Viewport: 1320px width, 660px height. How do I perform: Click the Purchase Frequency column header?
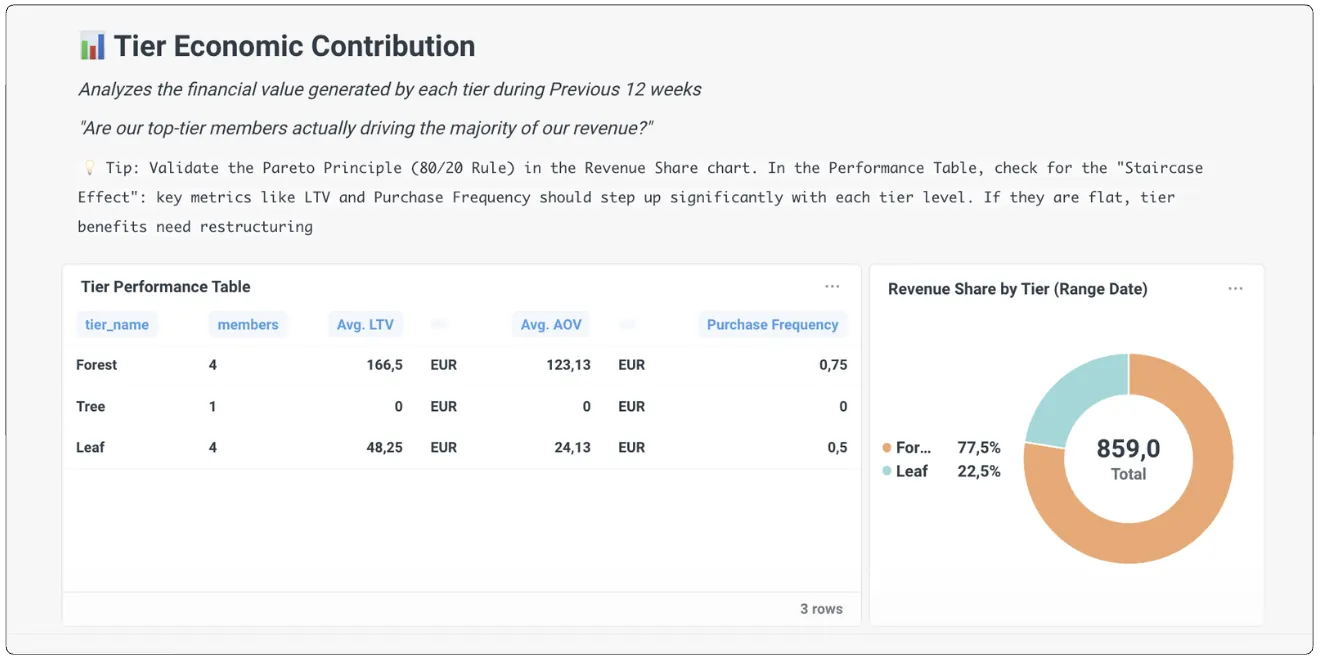tap(772, 324)
